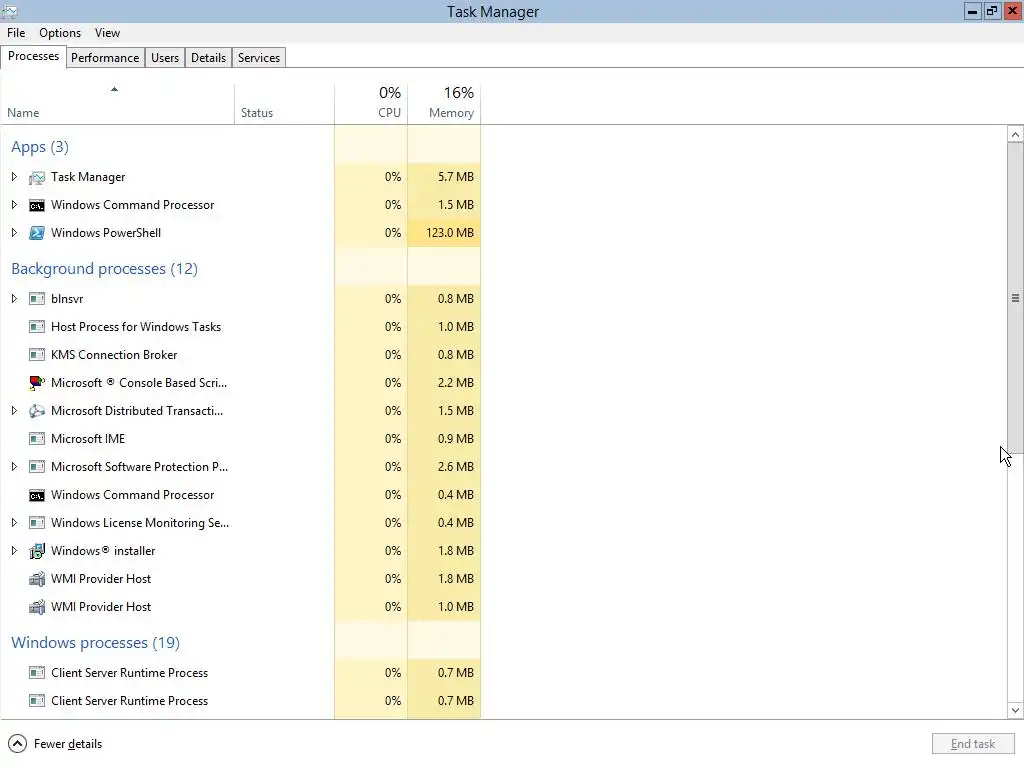Sort by the Name column header
Image resolution: width=1024 pixels, height=768 pixels.
(118, 104)
